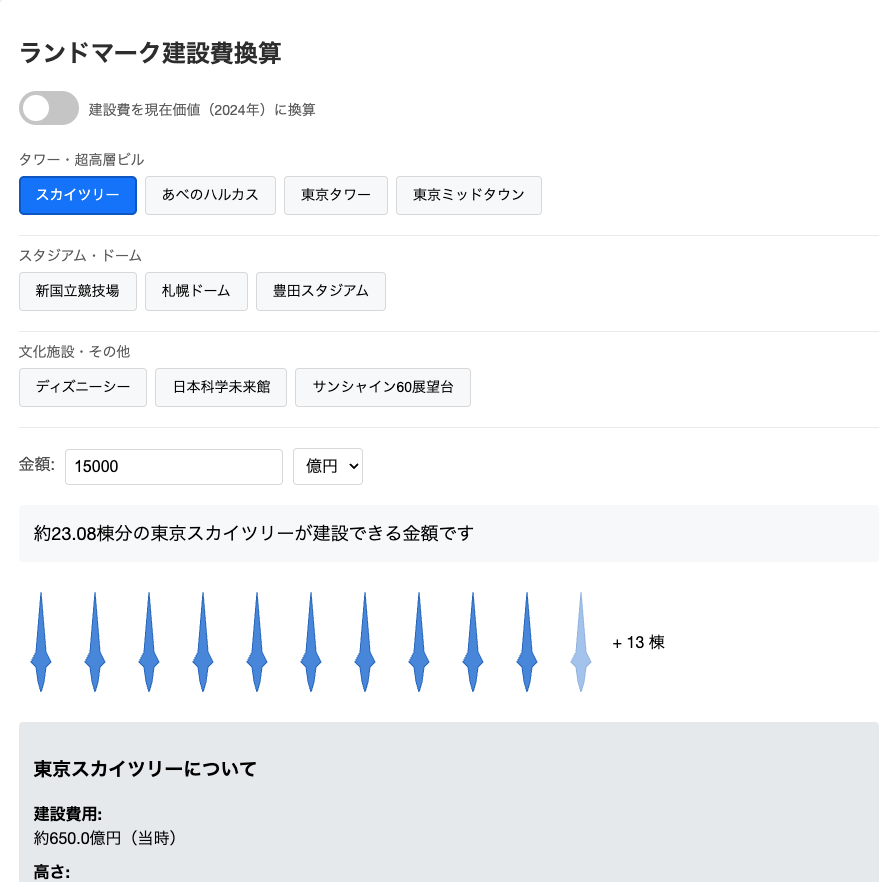Select 豊田スタジアム
This screenshot has height=882, width=894.
point(321,291)
